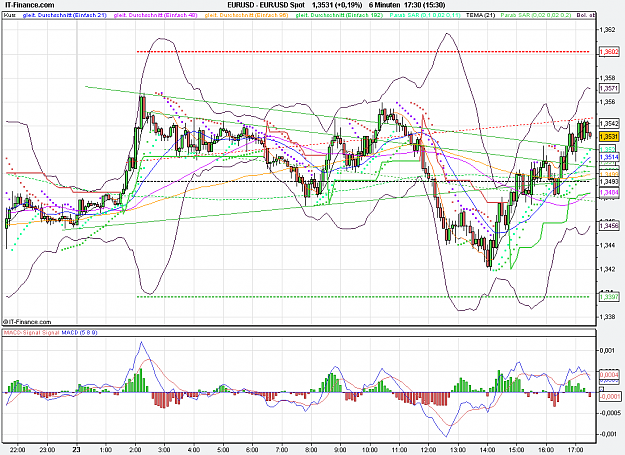The height and width of the screenshot is (455, 625).
Task: Click the magenta 1,3484 price tag
Action: tap(609, 192)
